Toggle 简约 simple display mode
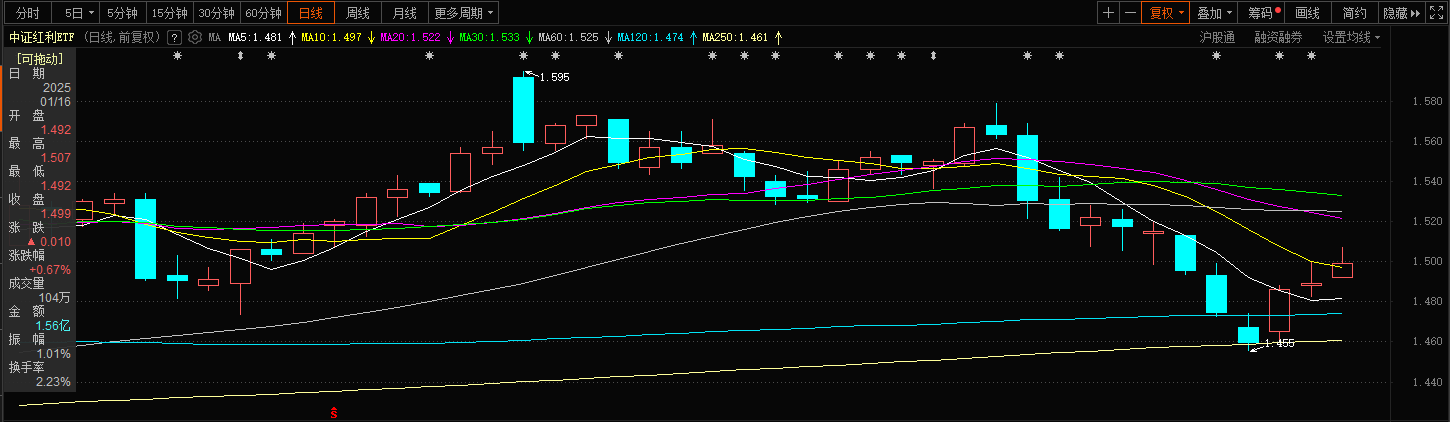The height and width of the screenshot is (422, 1450). [x=1354, y=13]
